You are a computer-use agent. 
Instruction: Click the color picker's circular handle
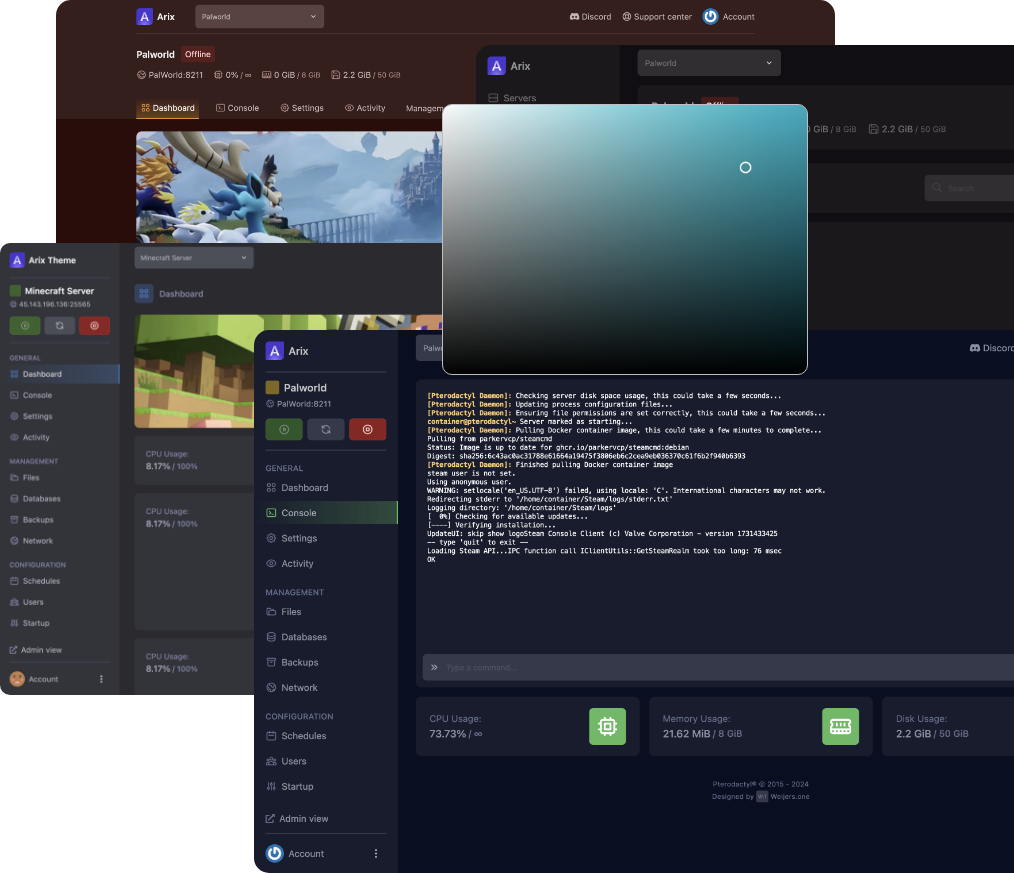tap(745, 167)
